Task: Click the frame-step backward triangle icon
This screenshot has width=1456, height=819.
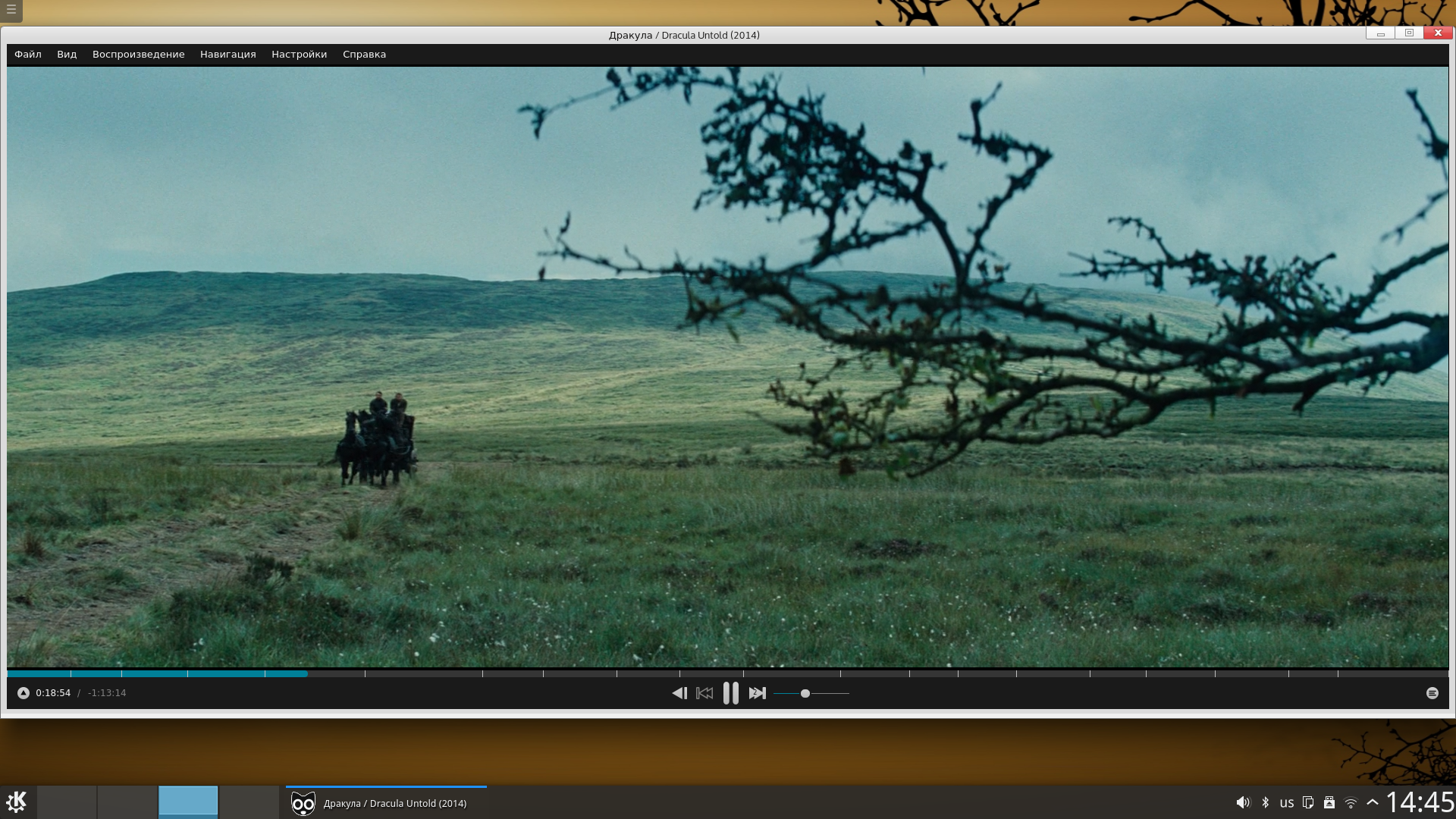Action: (x=679, y=693)
